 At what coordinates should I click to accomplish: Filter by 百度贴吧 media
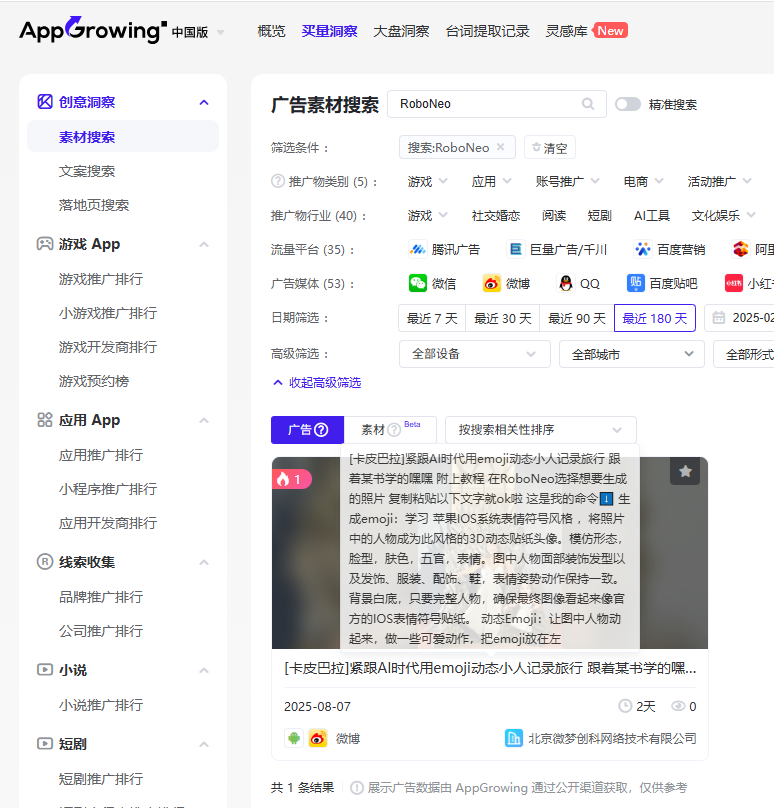coord(662,283)
